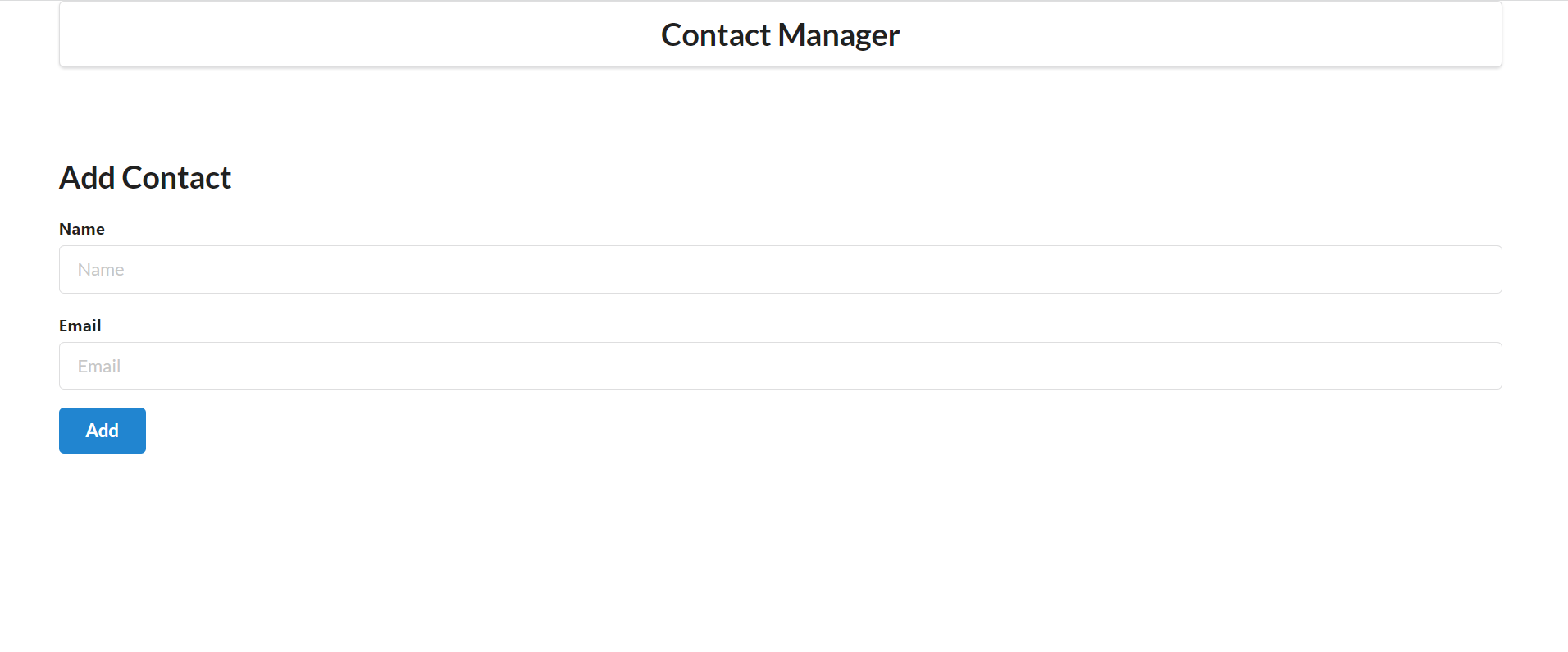Click the Name label above the input
The width and height of the screenshot is (1568, 652).
(x=81, y=229)
